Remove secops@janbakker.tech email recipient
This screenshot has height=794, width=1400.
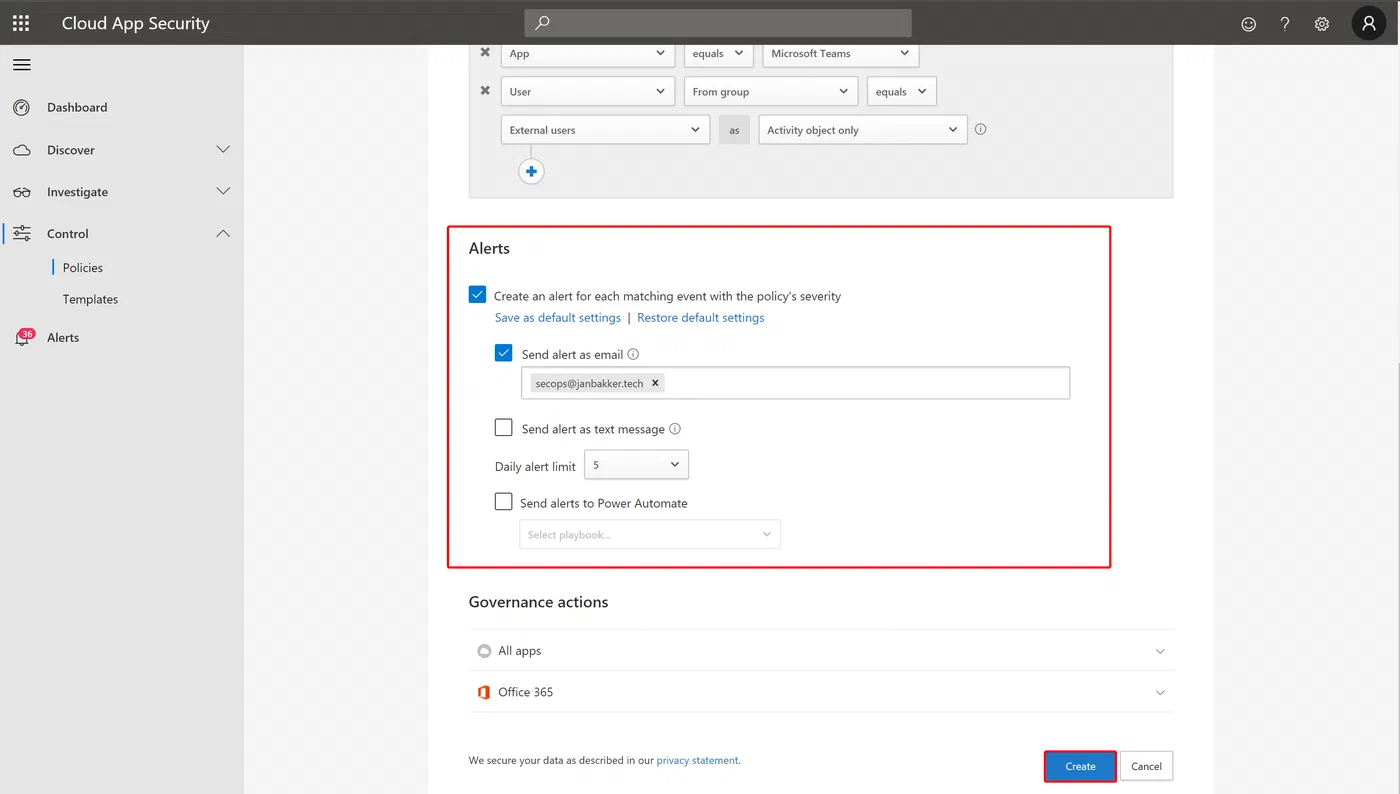[x=655, y=383]
